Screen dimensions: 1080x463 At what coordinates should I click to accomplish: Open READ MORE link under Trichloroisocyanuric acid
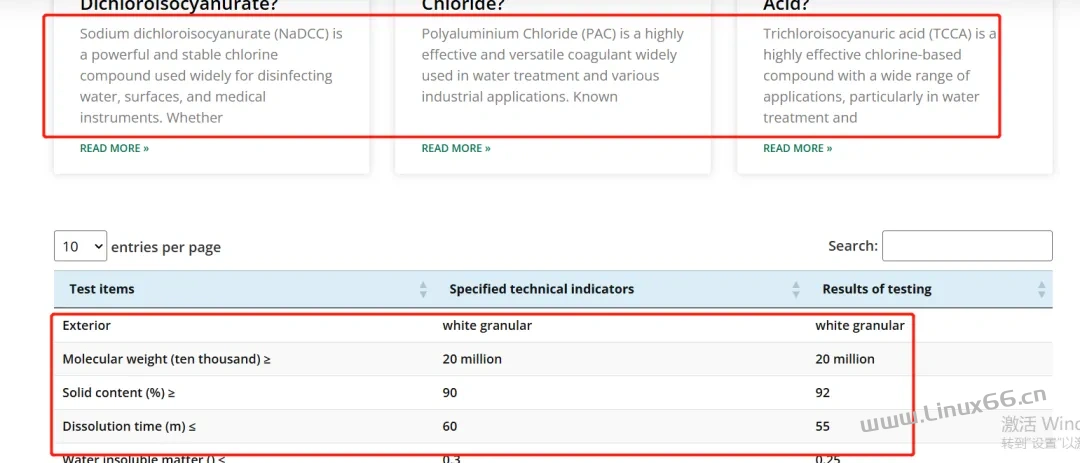(798, 148)
